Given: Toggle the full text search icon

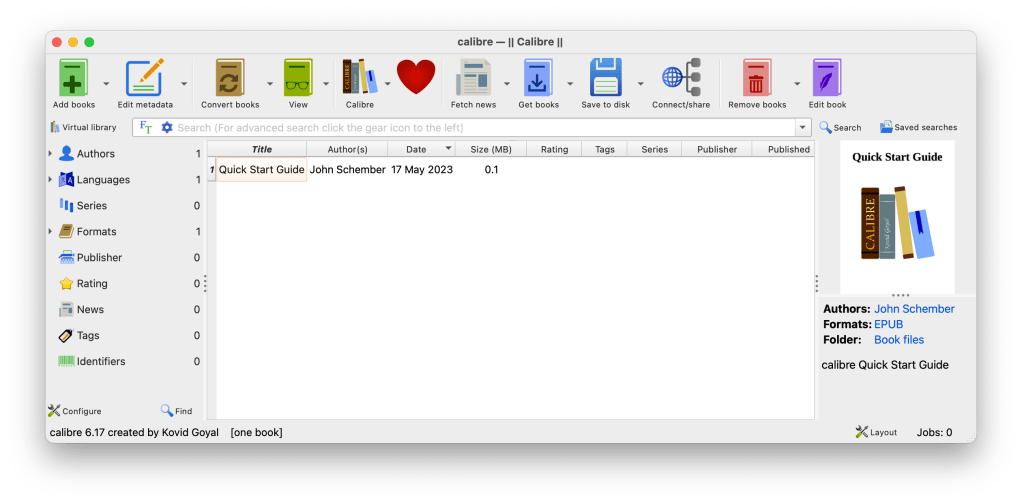Looking at the screenshot, I should 146,128.
